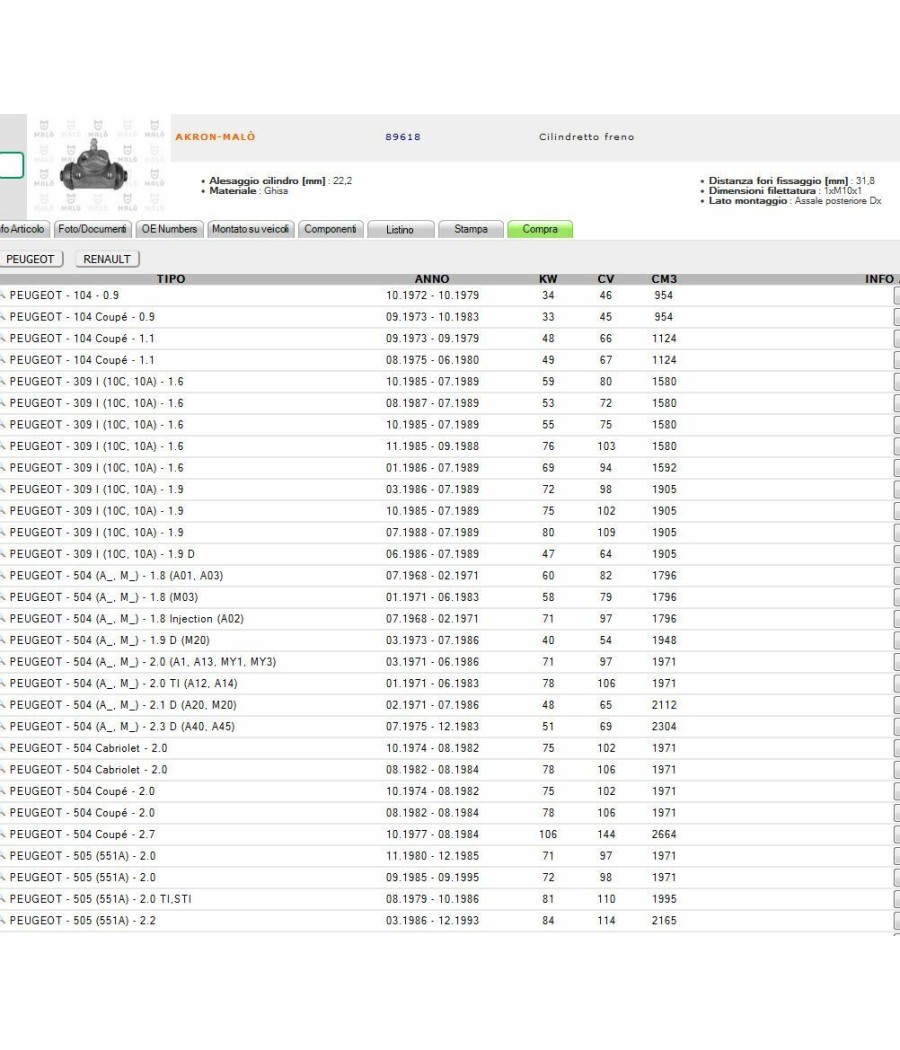900x1050 pixels.
Task: Click the year range 03.1973 - 07.1986
Action: (x=433, y=640)
